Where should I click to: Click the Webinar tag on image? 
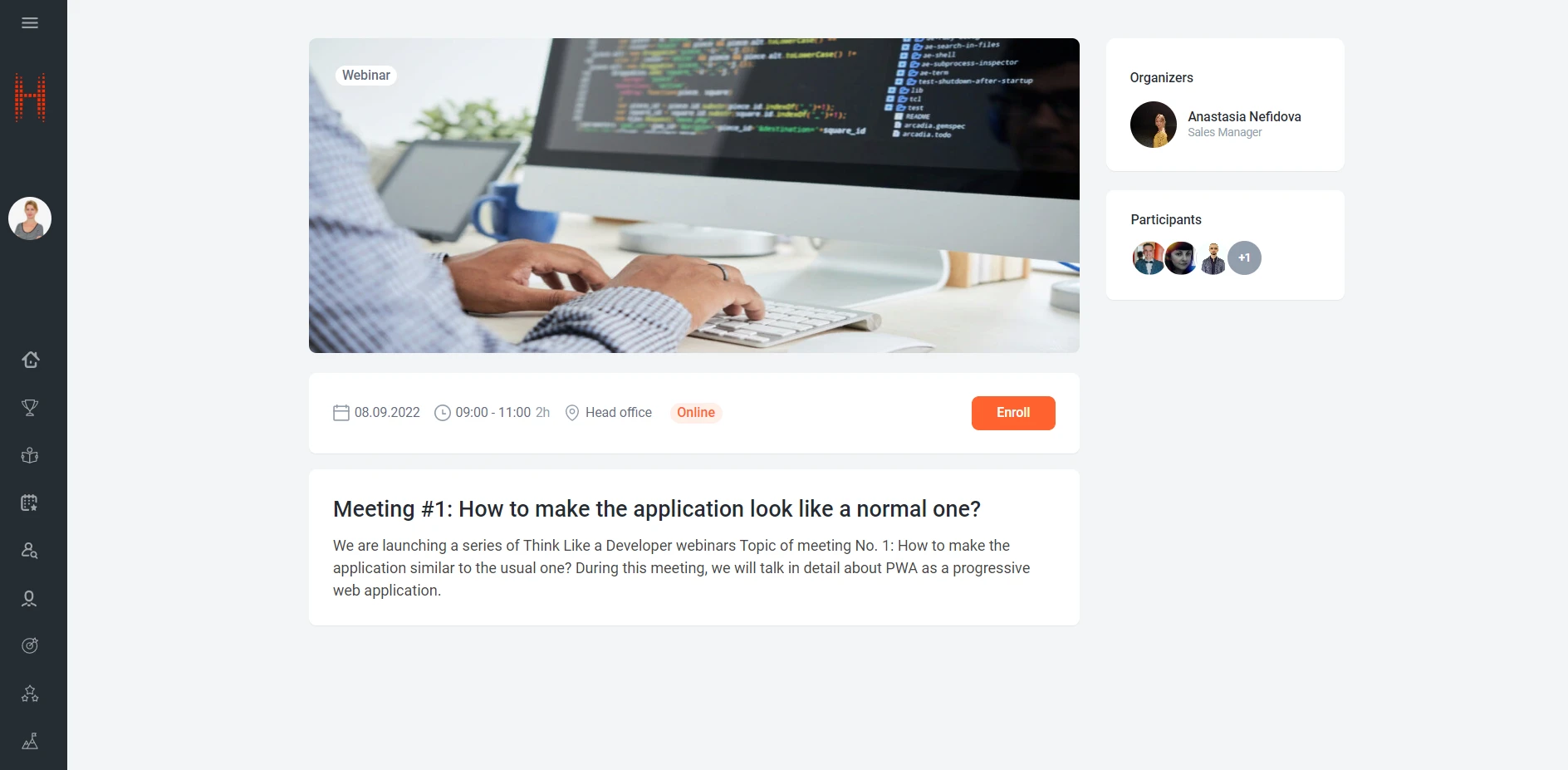[x=366, y=76]
